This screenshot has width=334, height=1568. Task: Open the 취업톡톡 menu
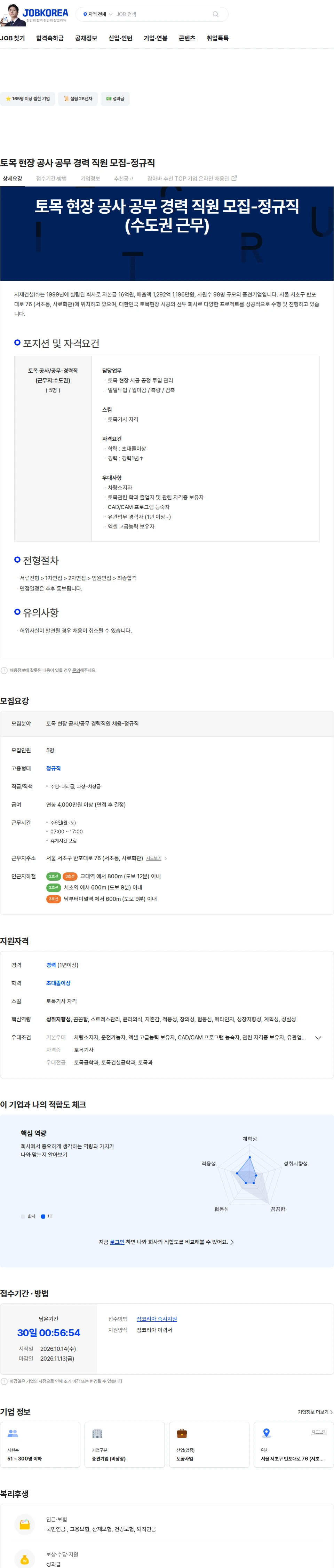[217, 38]
